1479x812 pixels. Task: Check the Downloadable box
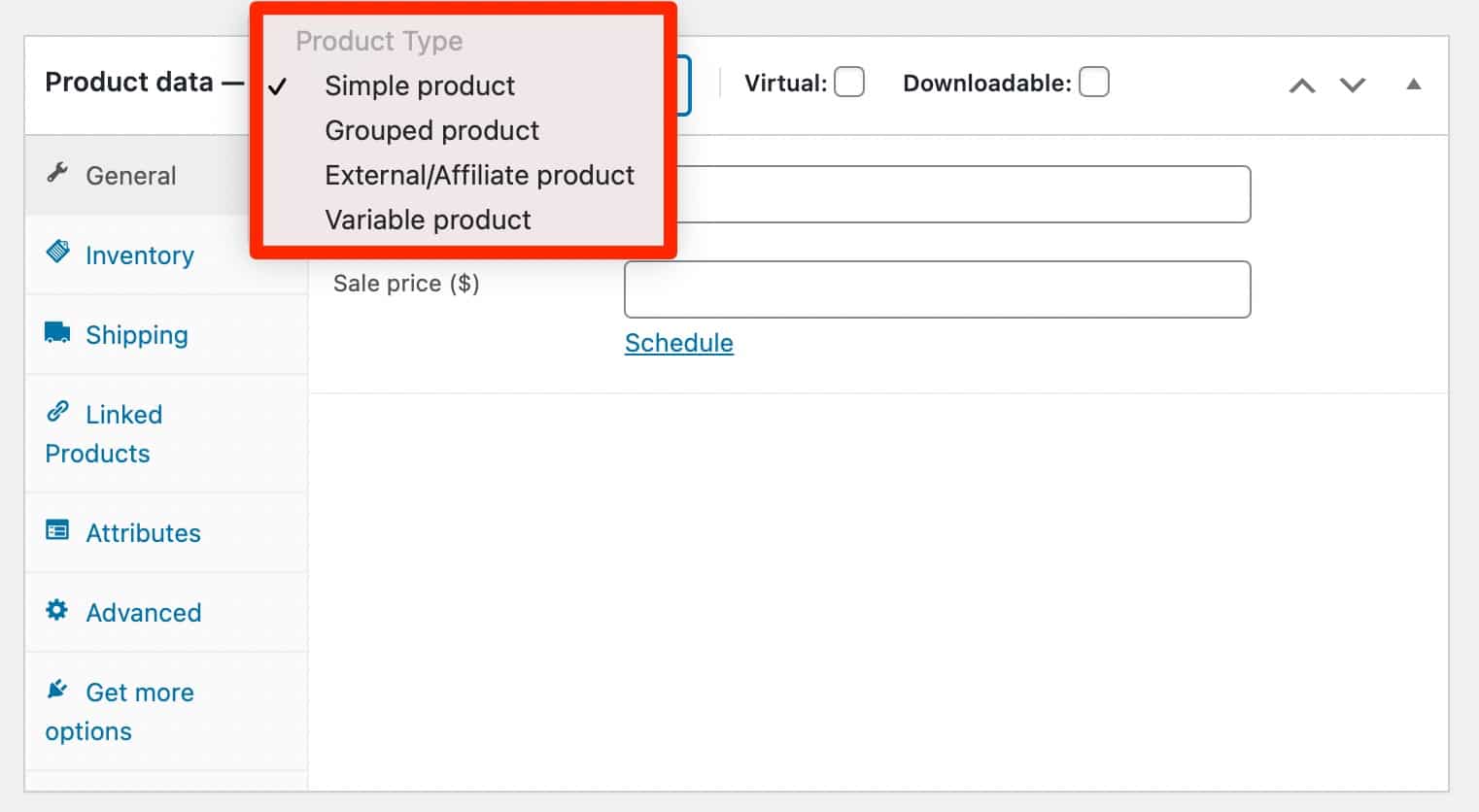(x=1094, y=83)
